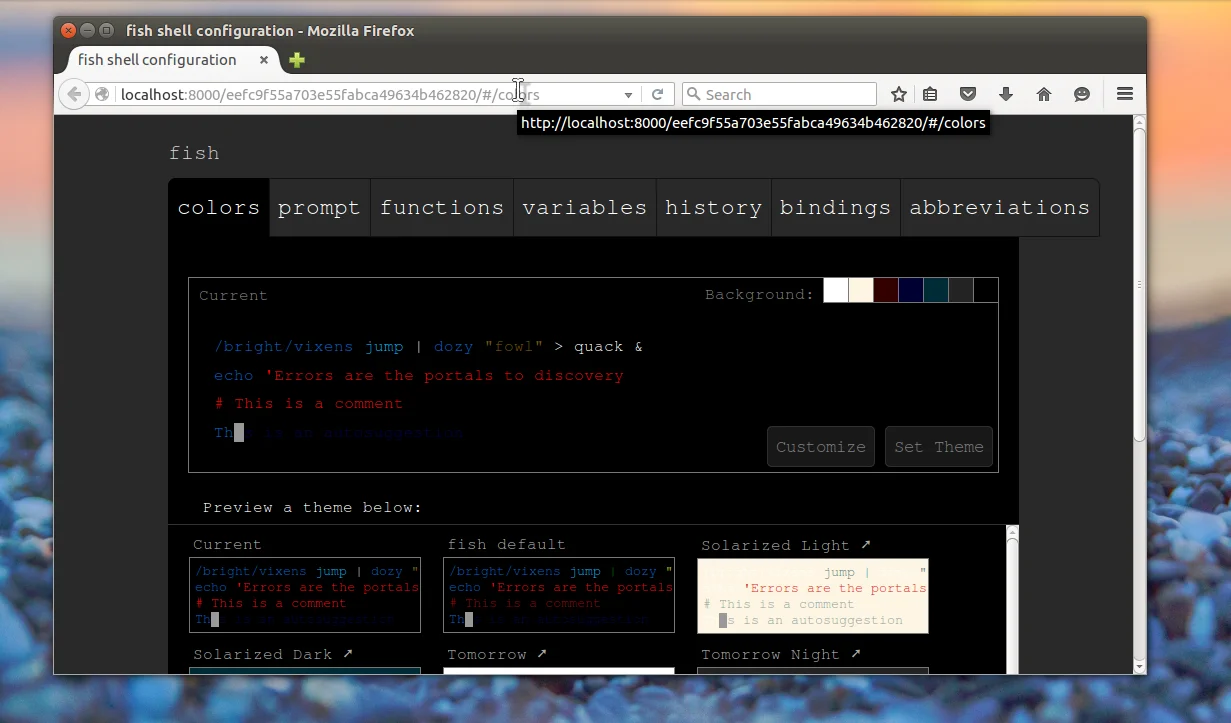Switch to the prompt tab
The image size is (1231, 723).
point(319,208)
